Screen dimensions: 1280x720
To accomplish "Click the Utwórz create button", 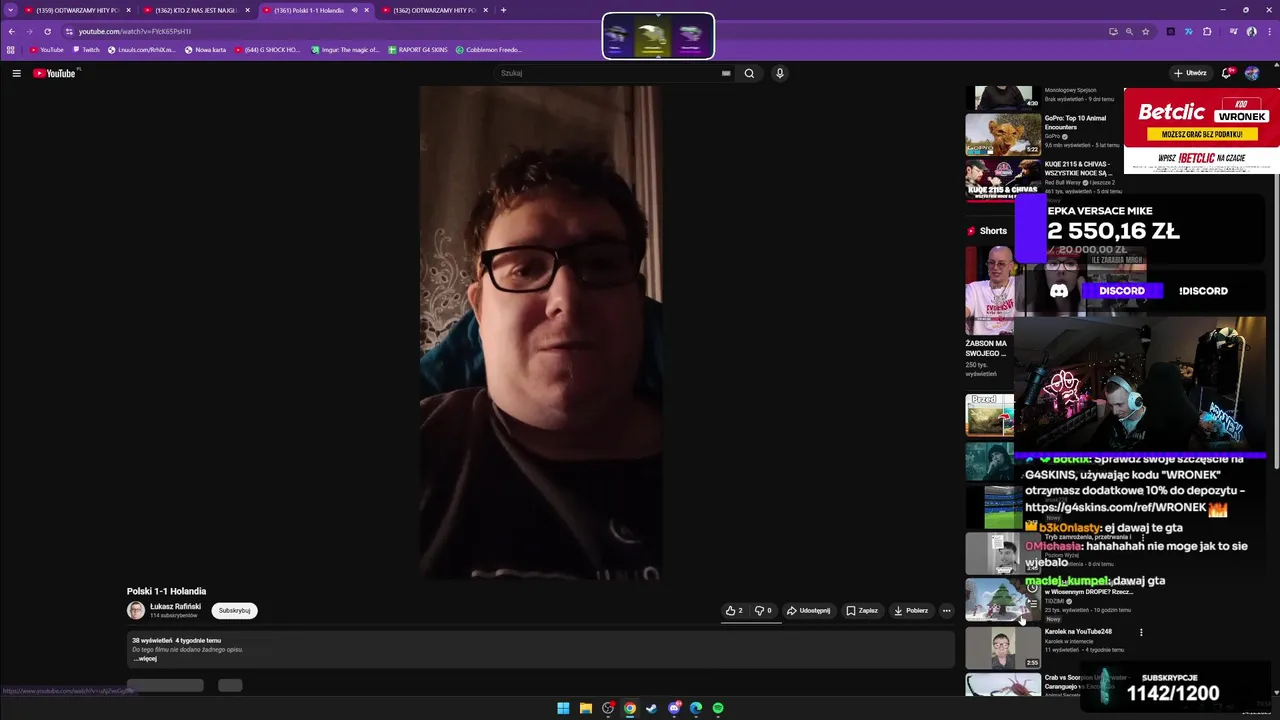I will tap(1190, 73).
